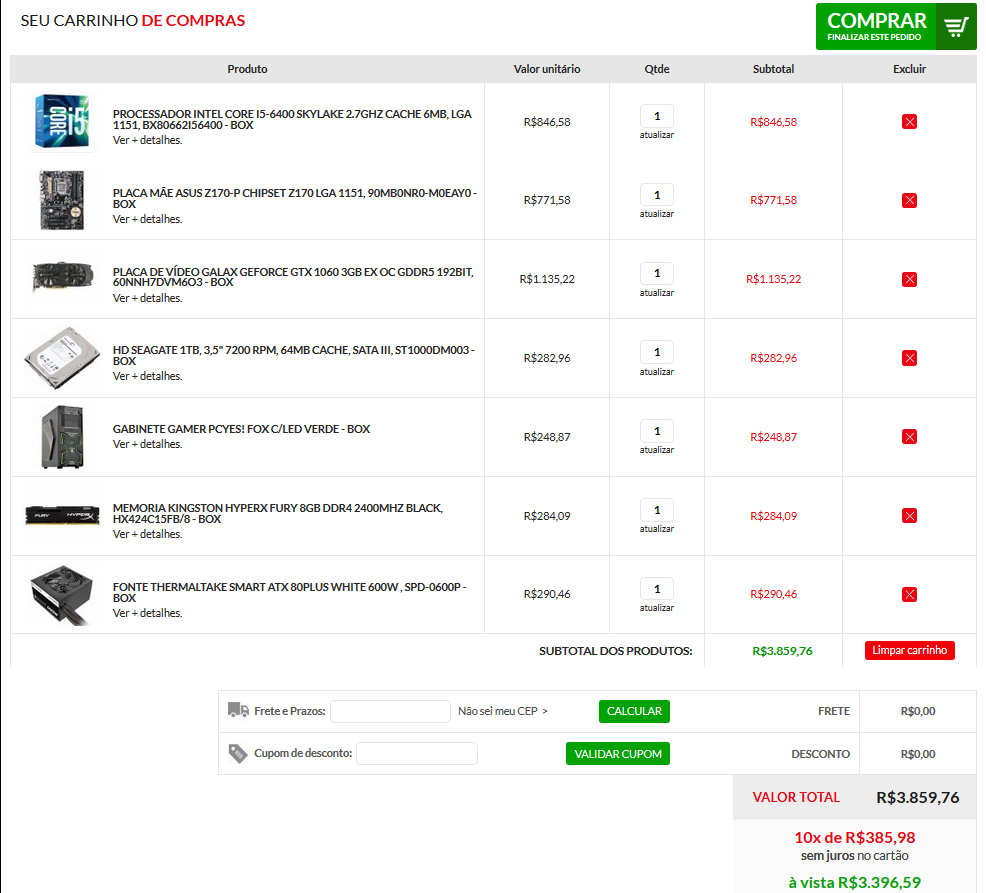Remove the Thermaltake Smart 600W power supply

pyautogui.click(x=909, y=594)
